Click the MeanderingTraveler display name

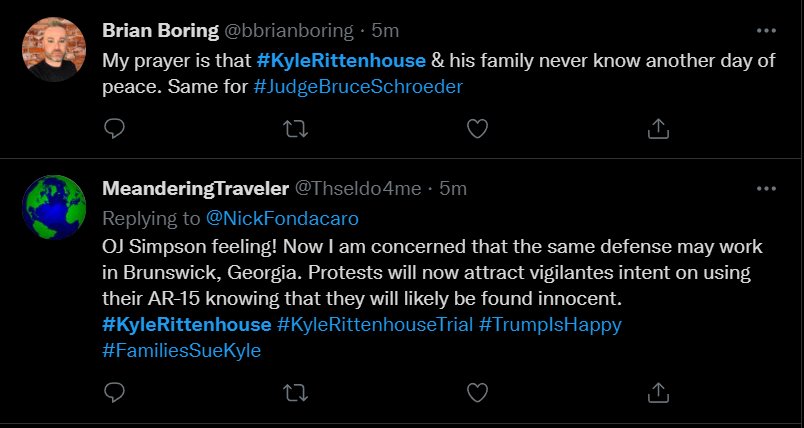click(194, 188)
